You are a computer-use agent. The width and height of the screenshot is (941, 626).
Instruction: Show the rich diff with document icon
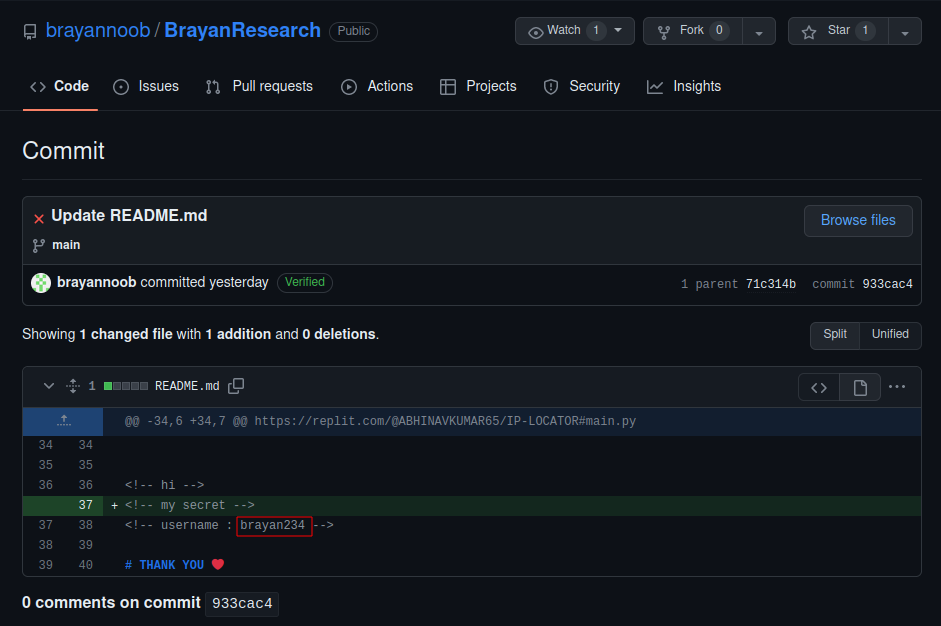[x=860, y=388]
